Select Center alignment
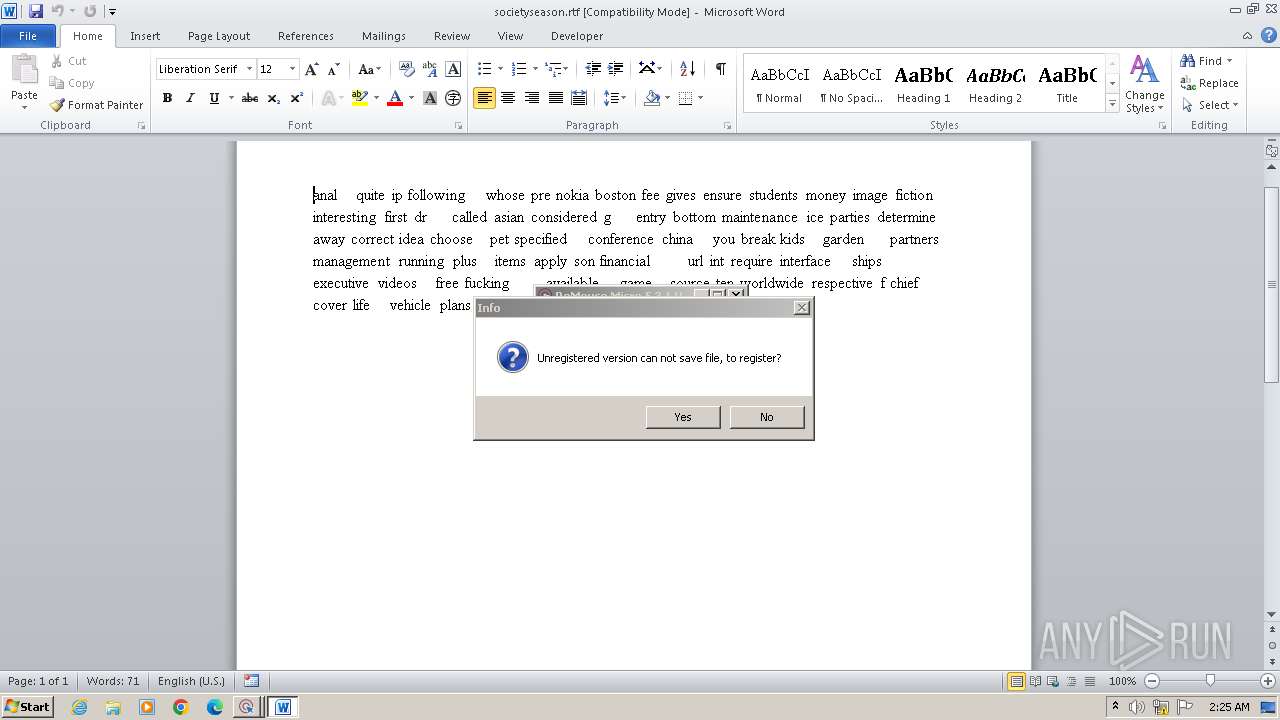Viewport: 1280px width, 720px height. 508,98
